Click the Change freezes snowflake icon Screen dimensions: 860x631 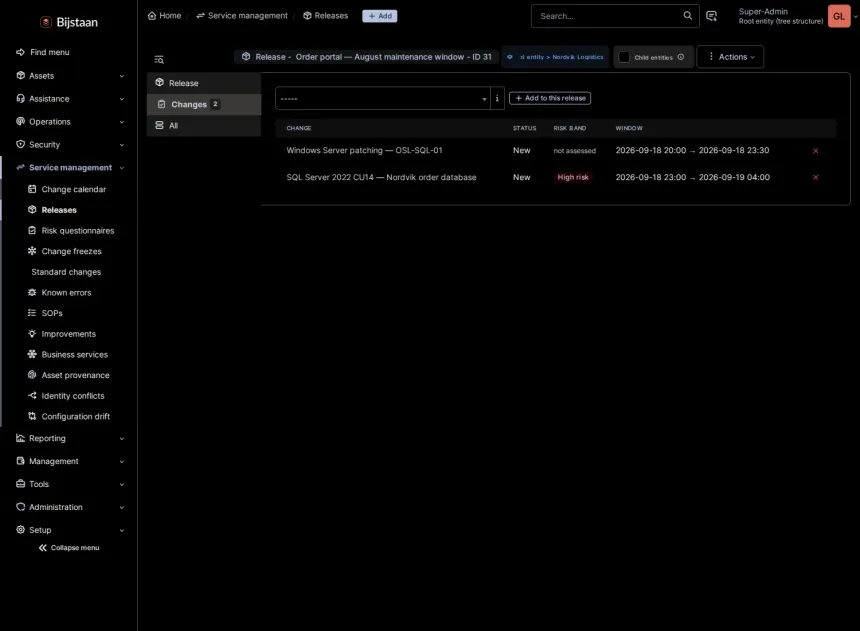point(32,251)
